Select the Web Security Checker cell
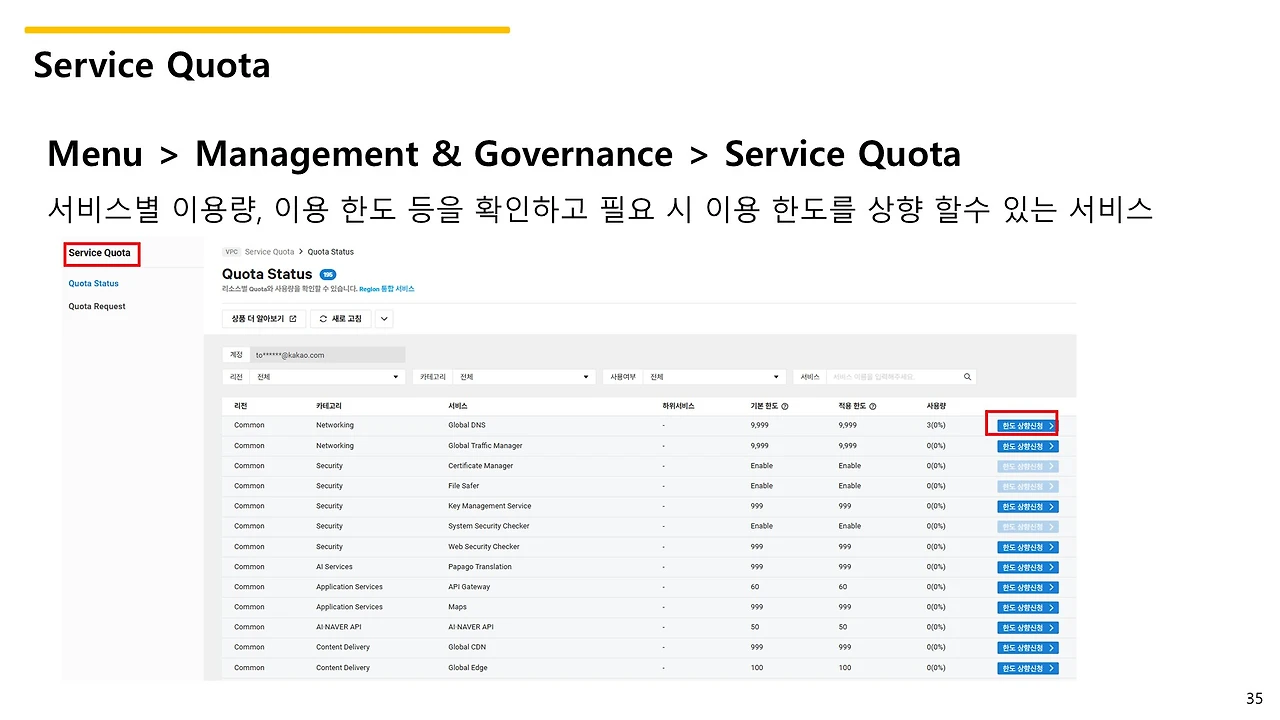 point(484,547)
